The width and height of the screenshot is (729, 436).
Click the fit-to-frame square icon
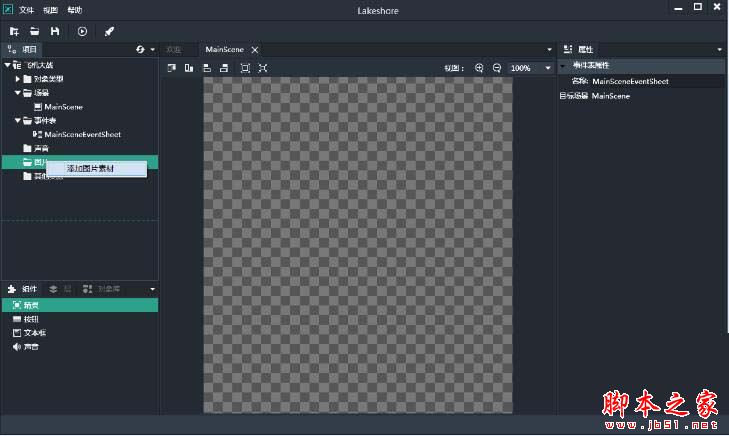point(245,68)
